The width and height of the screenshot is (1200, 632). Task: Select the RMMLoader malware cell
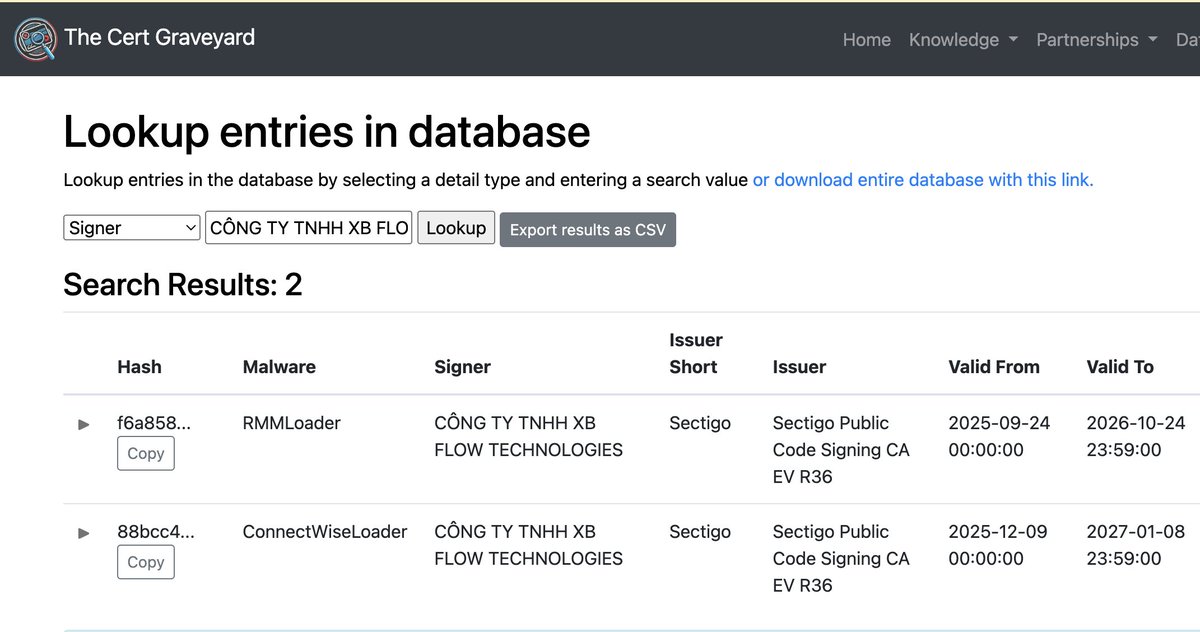click(x=292, y=423)
